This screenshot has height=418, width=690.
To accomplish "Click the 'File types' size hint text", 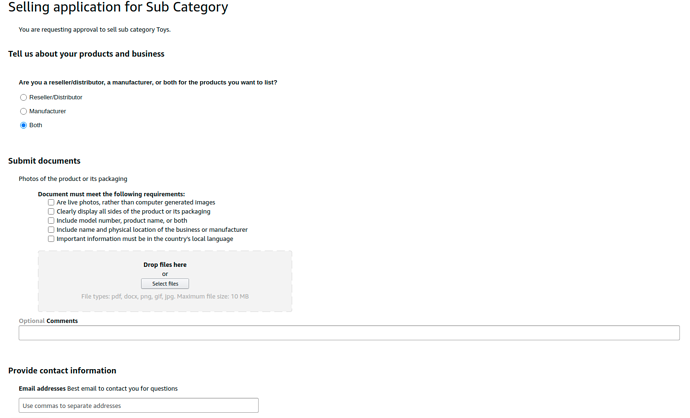I will (165, 296).
